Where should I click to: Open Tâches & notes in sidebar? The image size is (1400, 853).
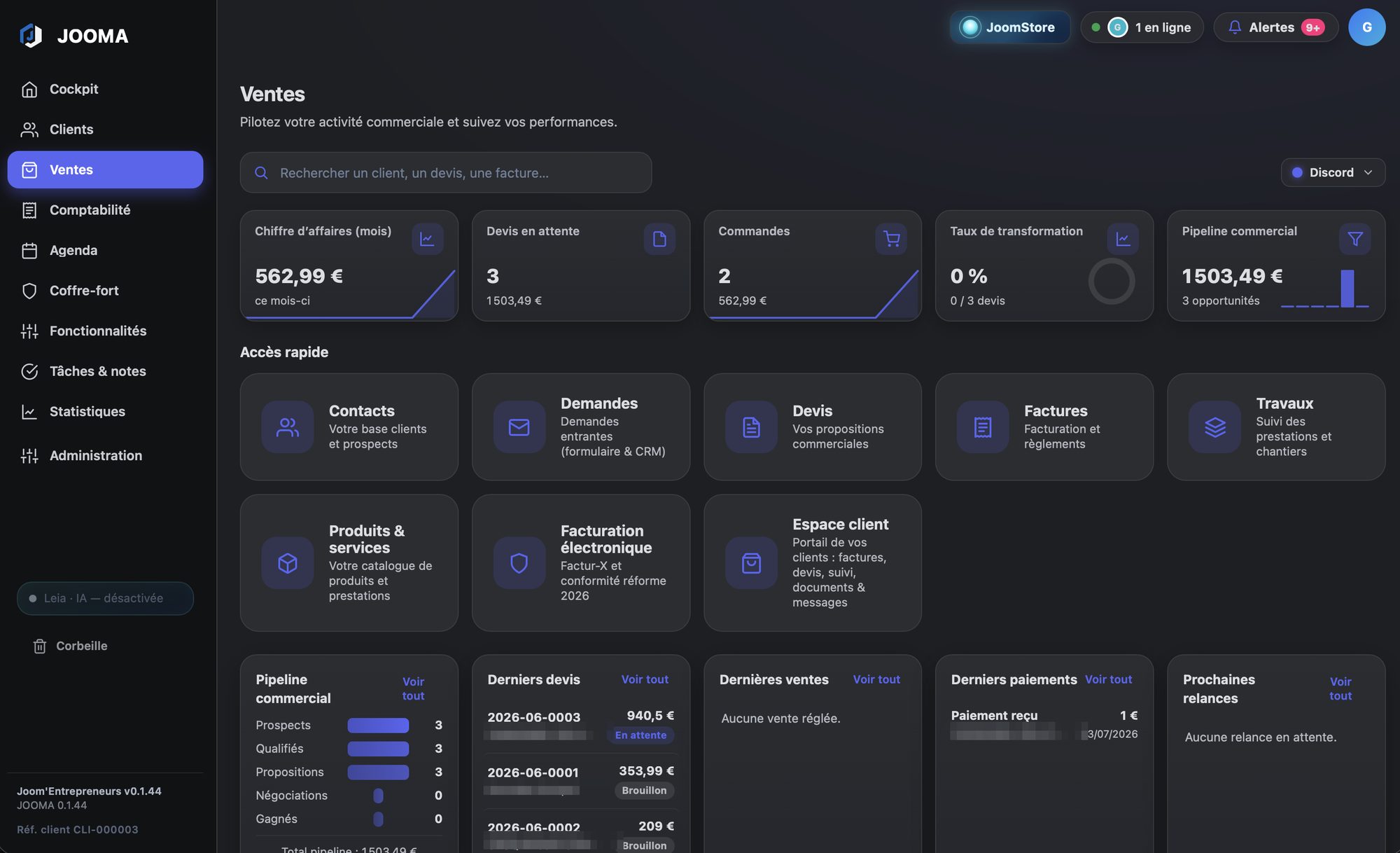(x=105, y=371)
